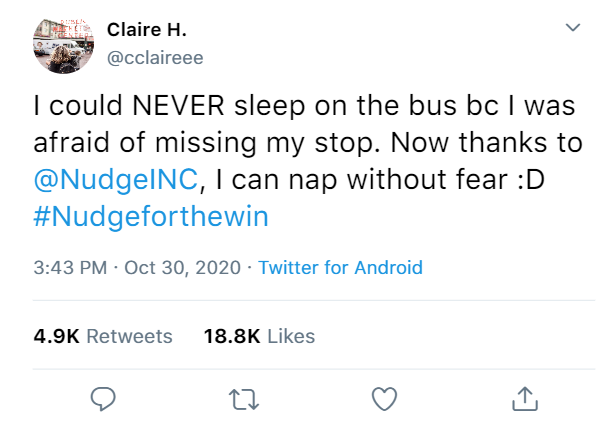This screenshot has width=600, height=430.
Task: Open Claire H.'s profile picture
Action: click(x=64, y=46)
